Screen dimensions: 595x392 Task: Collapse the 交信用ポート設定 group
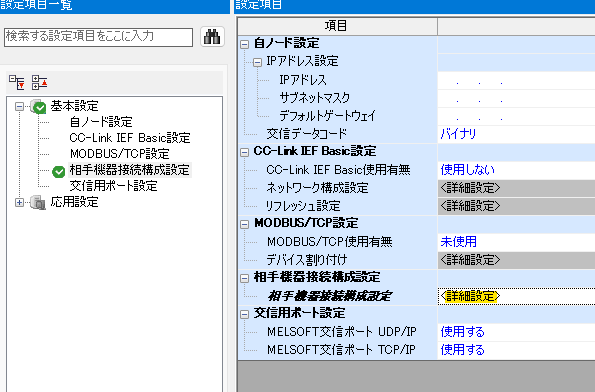point(245,314)
